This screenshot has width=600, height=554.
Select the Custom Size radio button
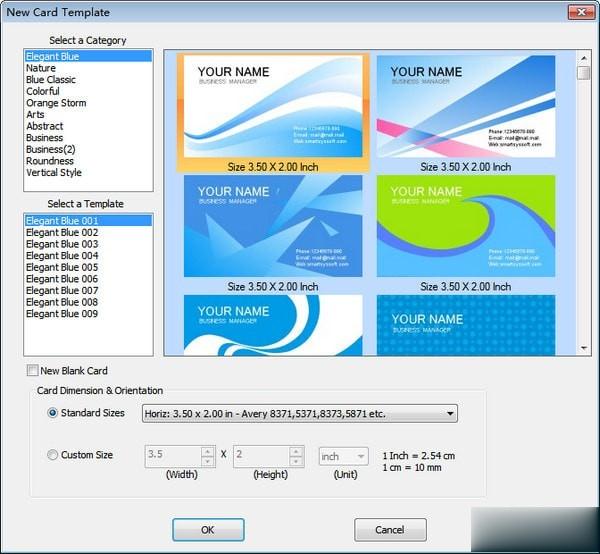pyautogui.click(x=52, y=455)
